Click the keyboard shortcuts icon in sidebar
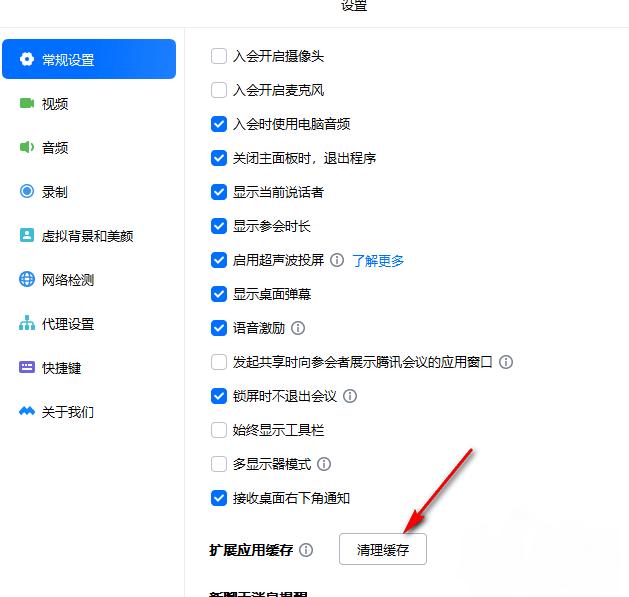The width and height of the screenshot is (629, 597). pyautogui.click(x=27, y=368)
